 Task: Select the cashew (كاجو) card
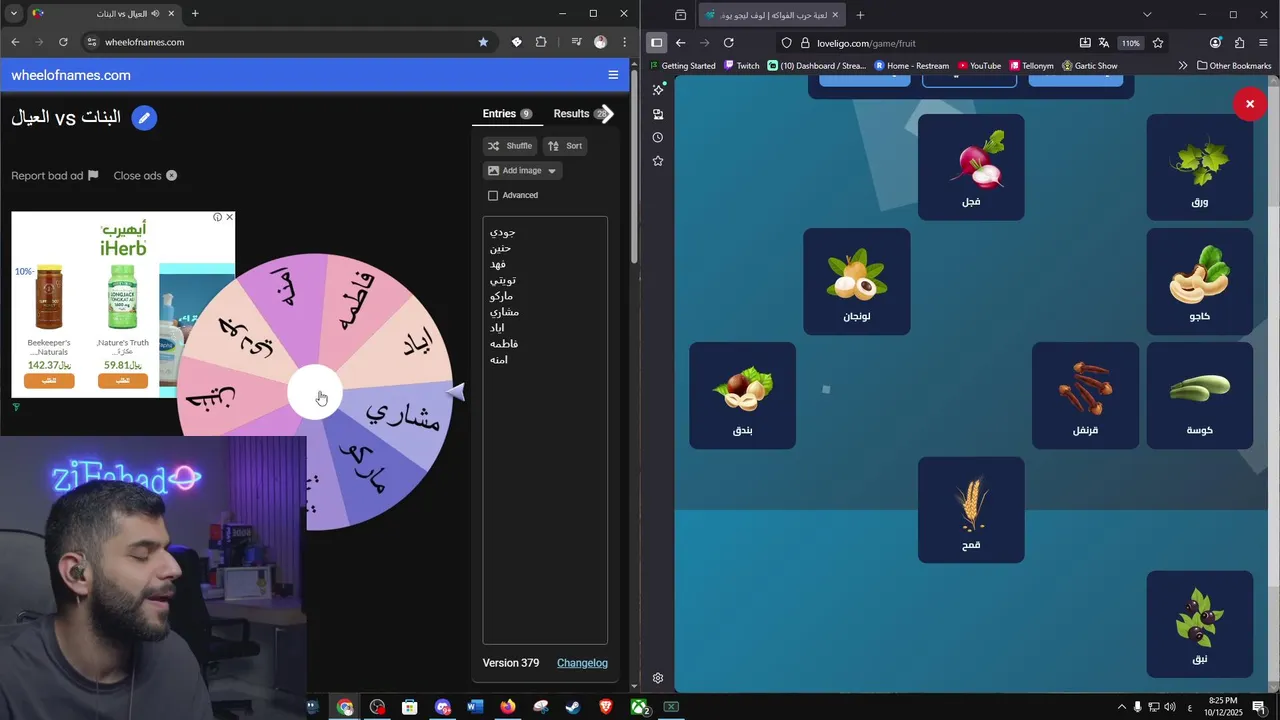pos(1200,282)
